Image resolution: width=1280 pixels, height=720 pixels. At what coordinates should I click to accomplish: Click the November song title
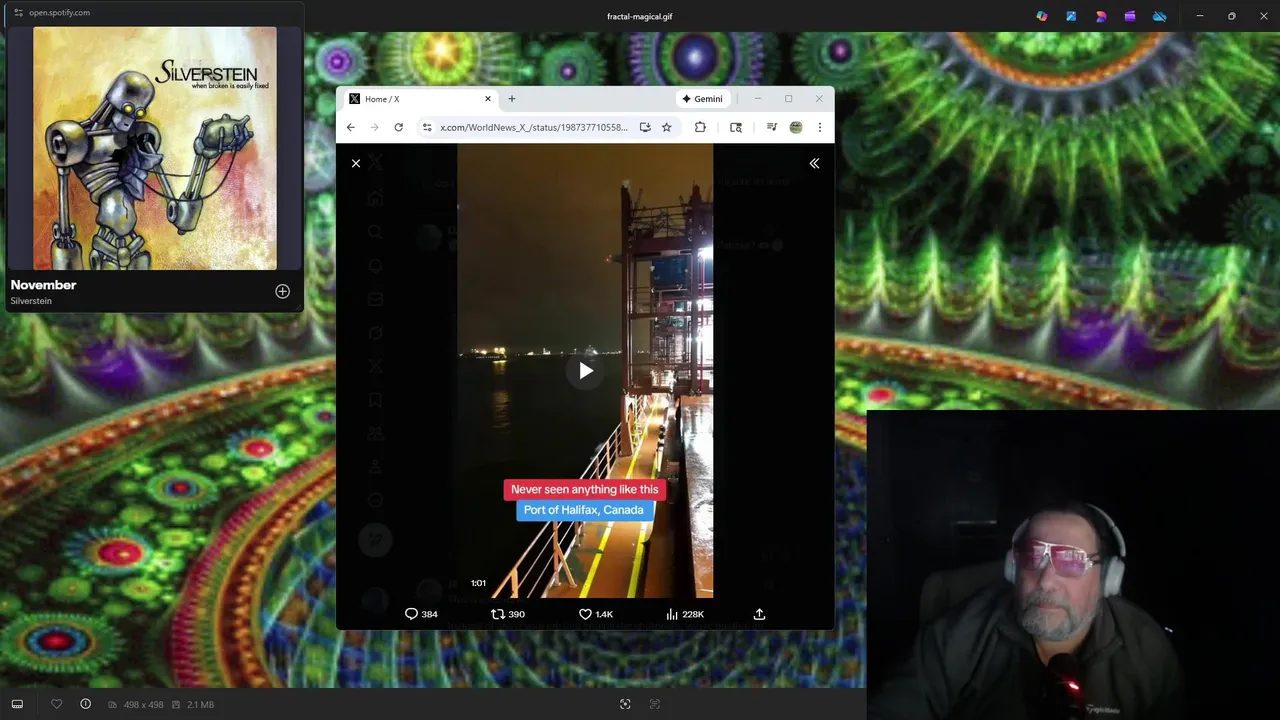tap(43, 285)
